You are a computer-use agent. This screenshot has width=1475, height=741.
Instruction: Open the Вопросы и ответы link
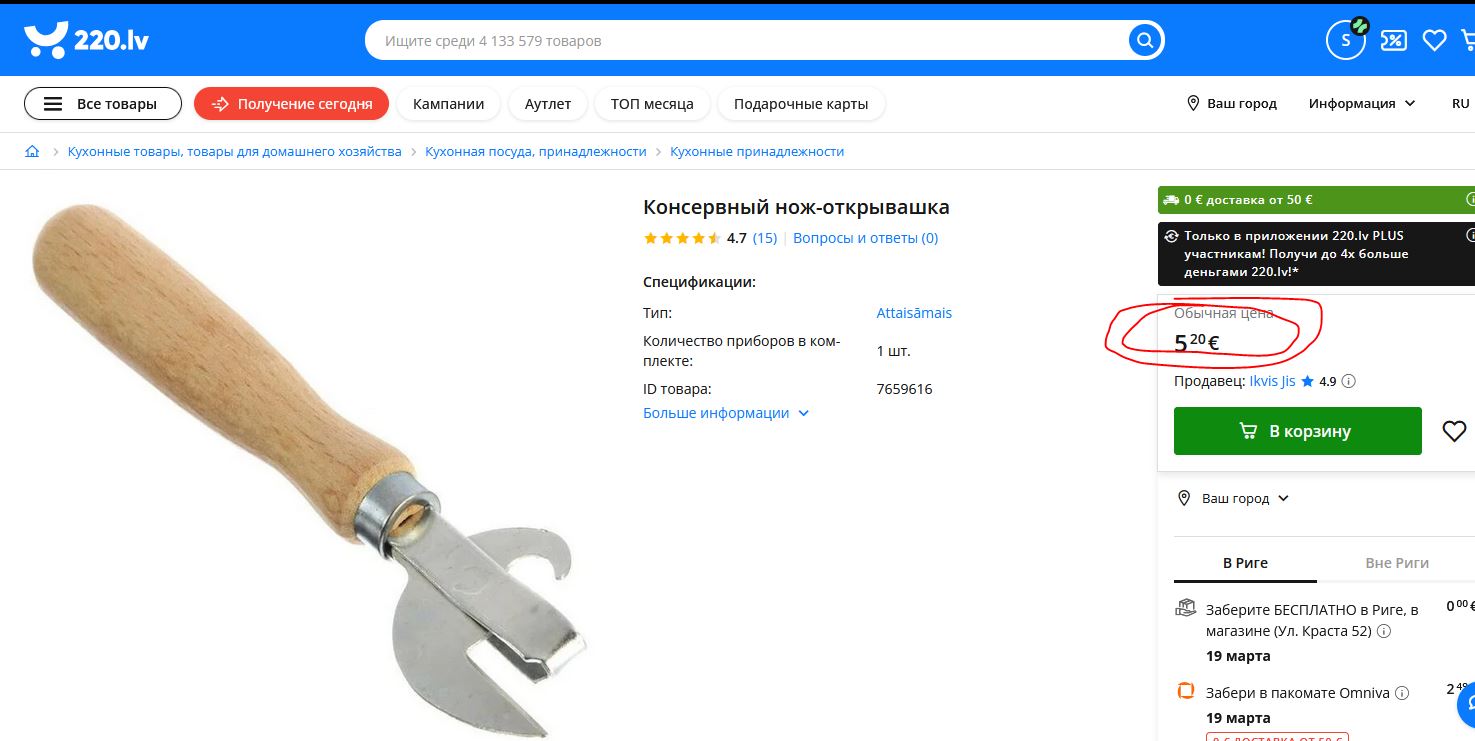865,238
